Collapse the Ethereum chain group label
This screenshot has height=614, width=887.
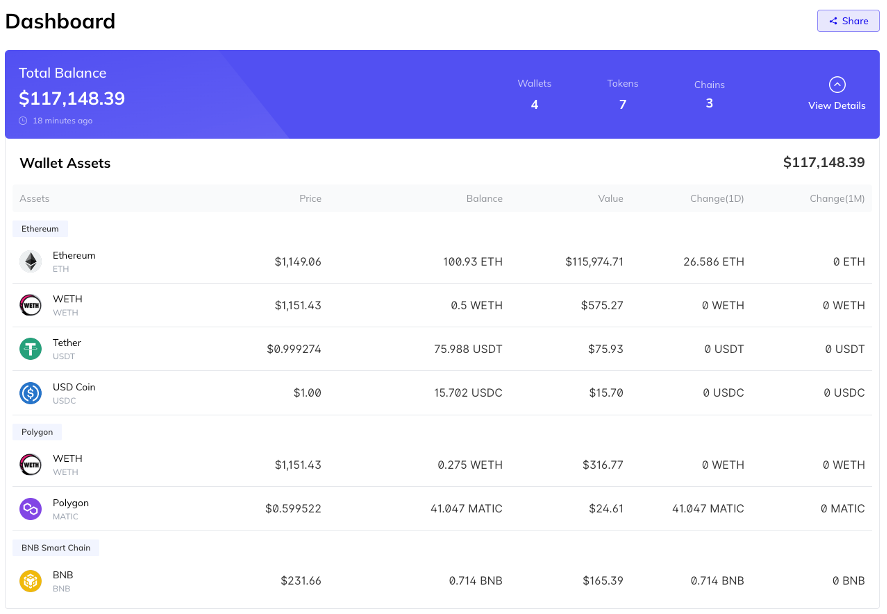[40, 229]
